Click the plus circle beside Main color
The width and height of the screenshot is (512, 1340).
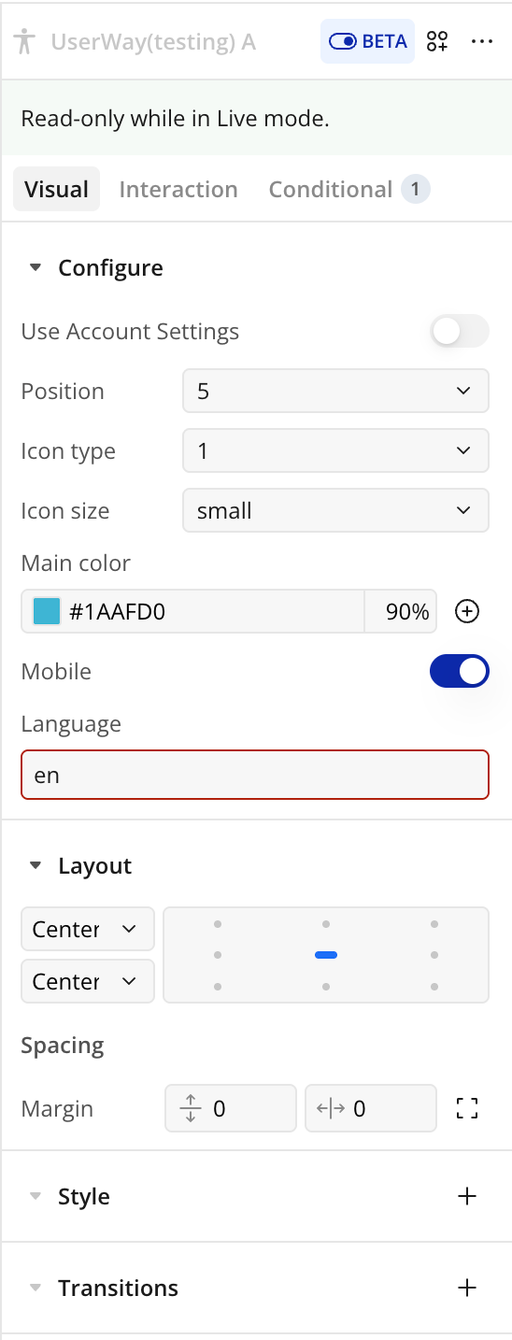click(467, 611)
